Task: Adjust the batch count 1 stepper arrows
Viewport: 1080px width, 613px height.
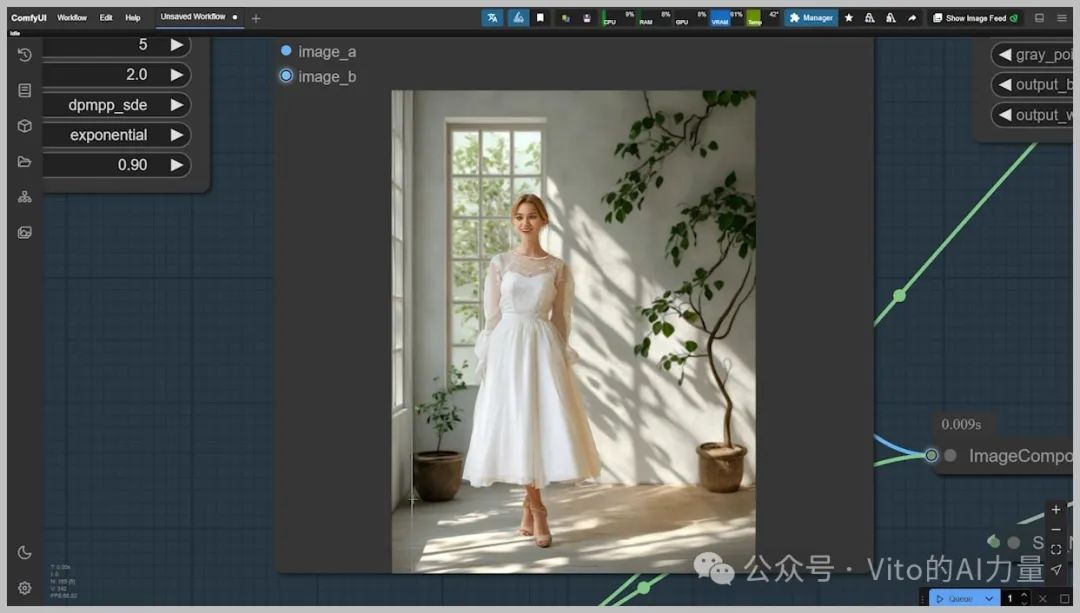Action: (1024, 599)
